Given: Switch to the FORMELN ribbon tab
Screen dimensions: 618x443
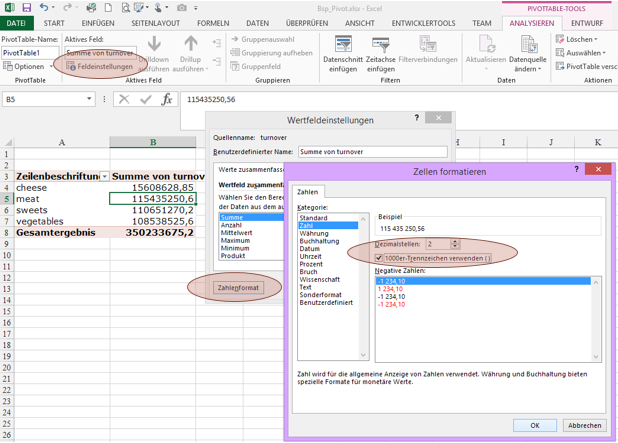Looking at the screenshot, I should 212,23.
